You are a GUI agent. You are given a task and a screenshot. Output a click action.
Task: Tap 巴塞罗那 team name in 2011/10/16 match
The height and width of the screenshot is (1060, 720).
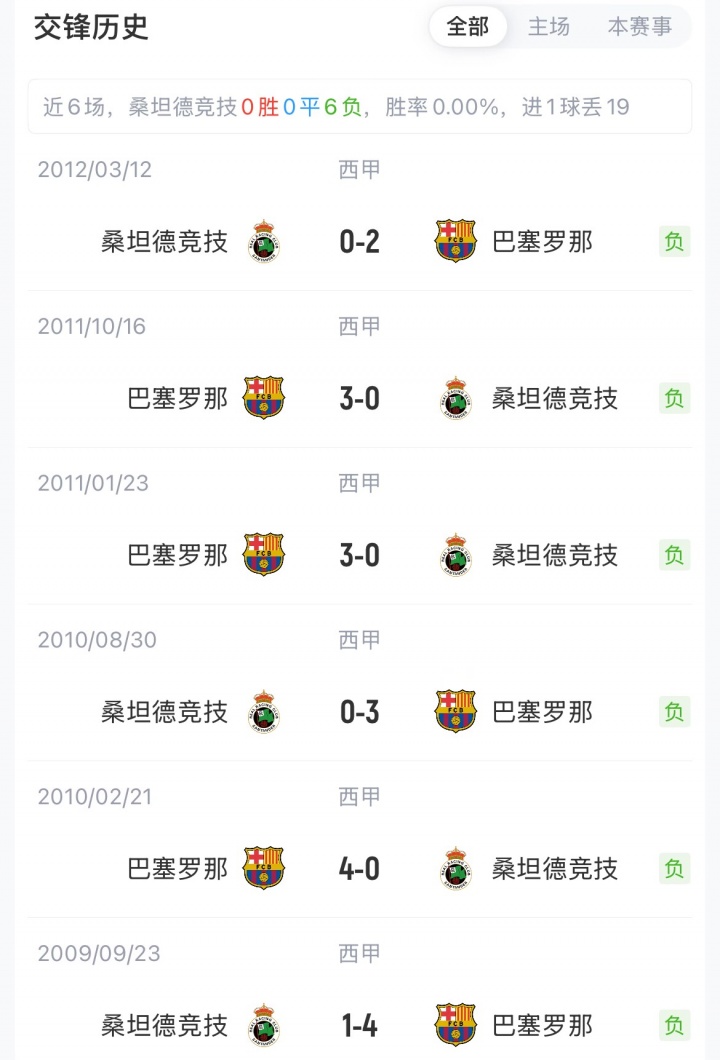coord(178,398)
